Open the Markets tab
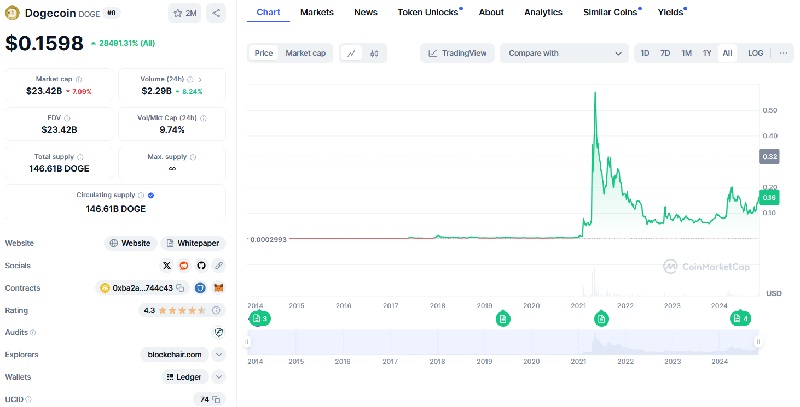Viewport: 800px width, 407px height. [317, 12]
